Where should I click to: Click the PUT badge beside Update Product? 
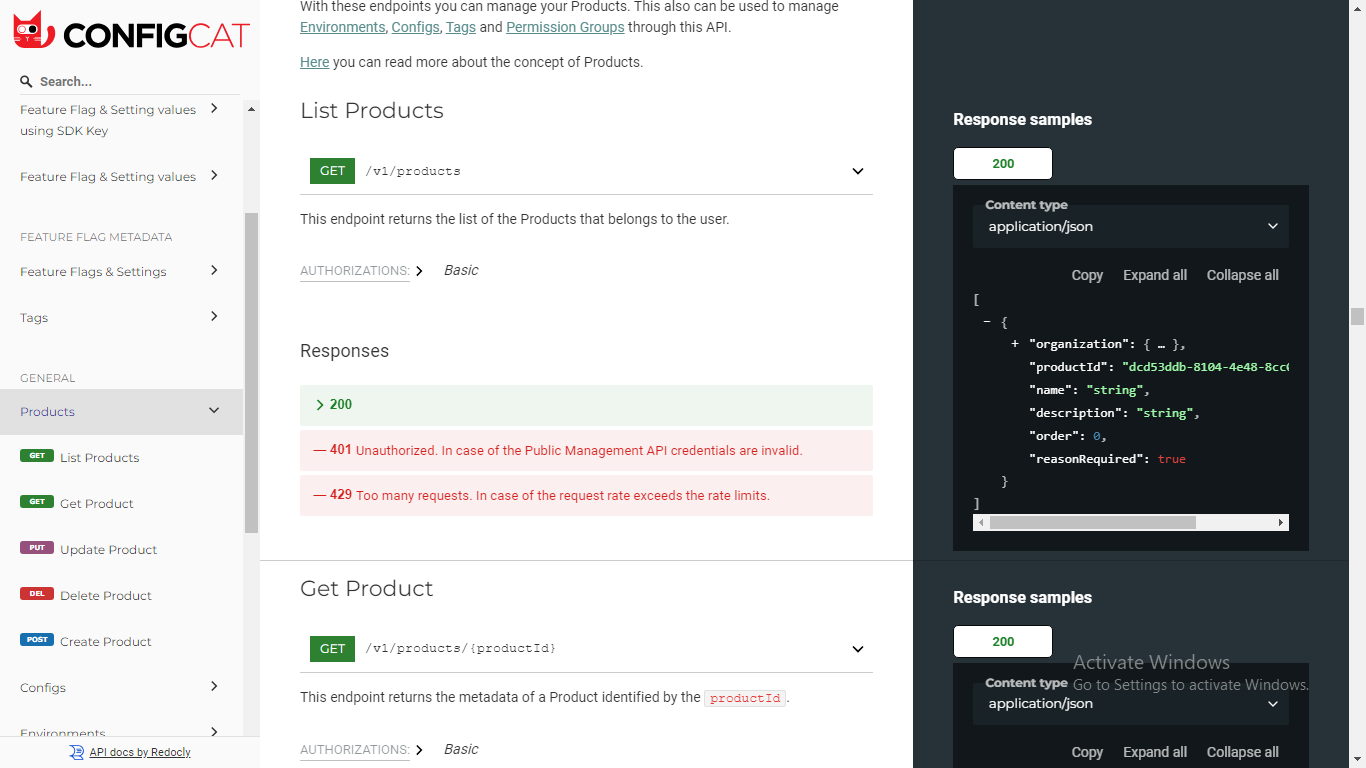click(x=37, y=548)
